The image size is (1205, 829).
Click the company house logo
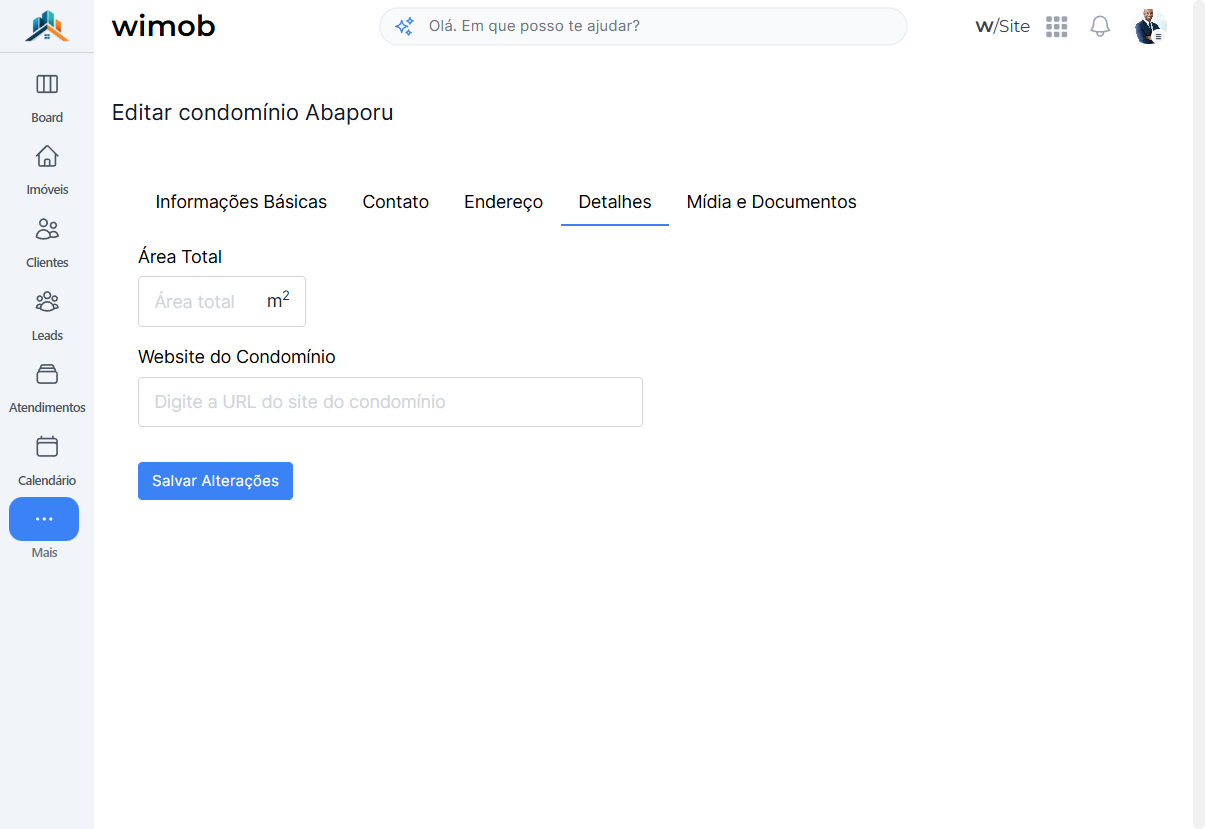[47, 26]
